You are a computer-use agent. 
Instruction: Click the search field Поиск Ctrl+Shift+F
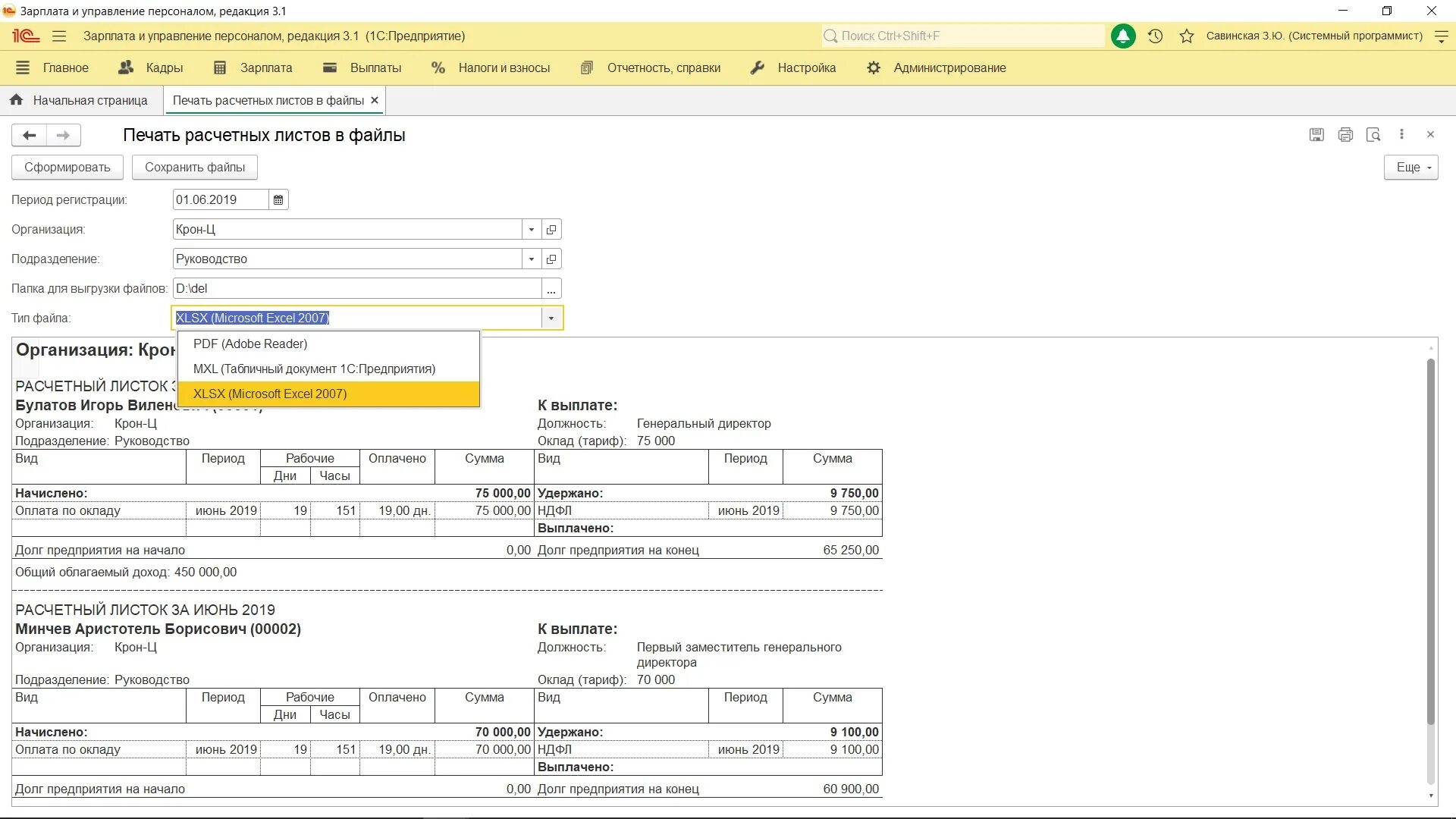[963, 36]
